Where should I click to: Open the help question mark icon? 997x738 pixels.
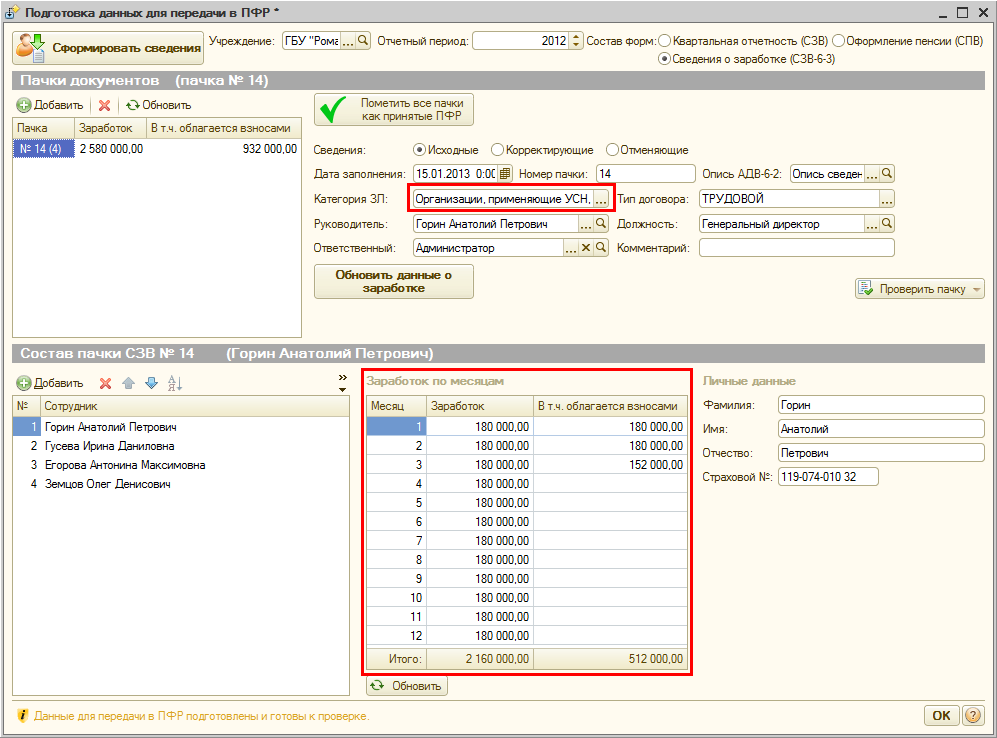pyautogui.click(x=972, y=716)
